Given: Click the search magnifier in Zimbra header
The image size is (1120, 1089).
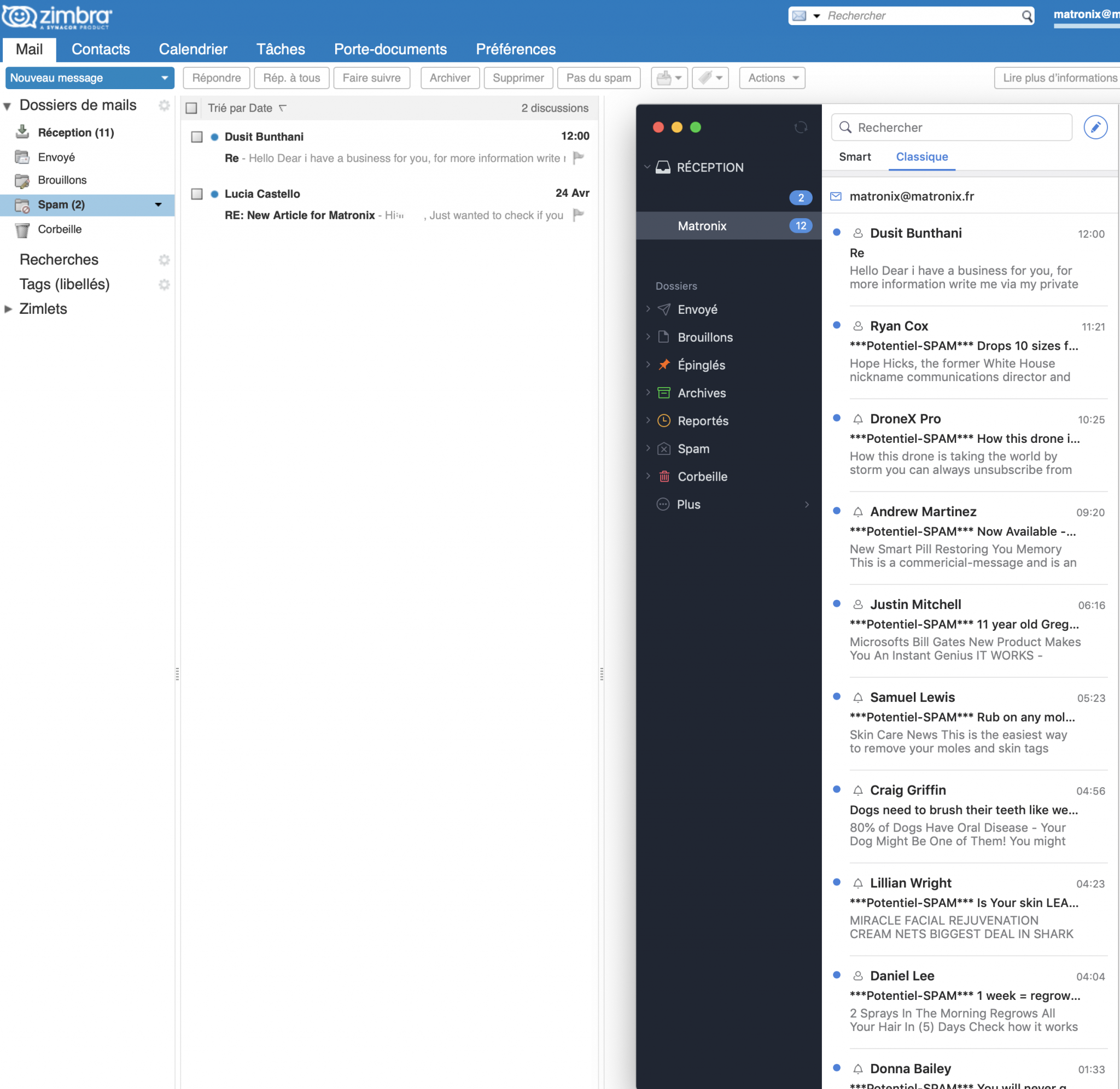Looking at the screenshot, I should coord(1027,16).
